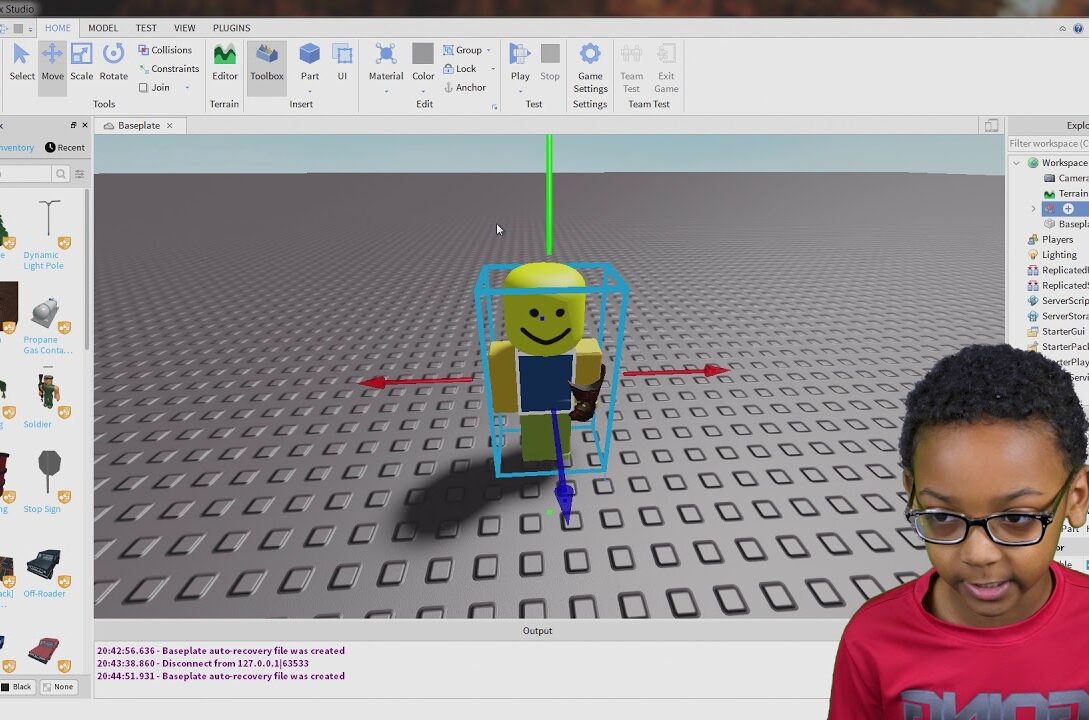1089x720 pixels.
Task: Expand the selected model in Explorer
Action: [1033, 209]
